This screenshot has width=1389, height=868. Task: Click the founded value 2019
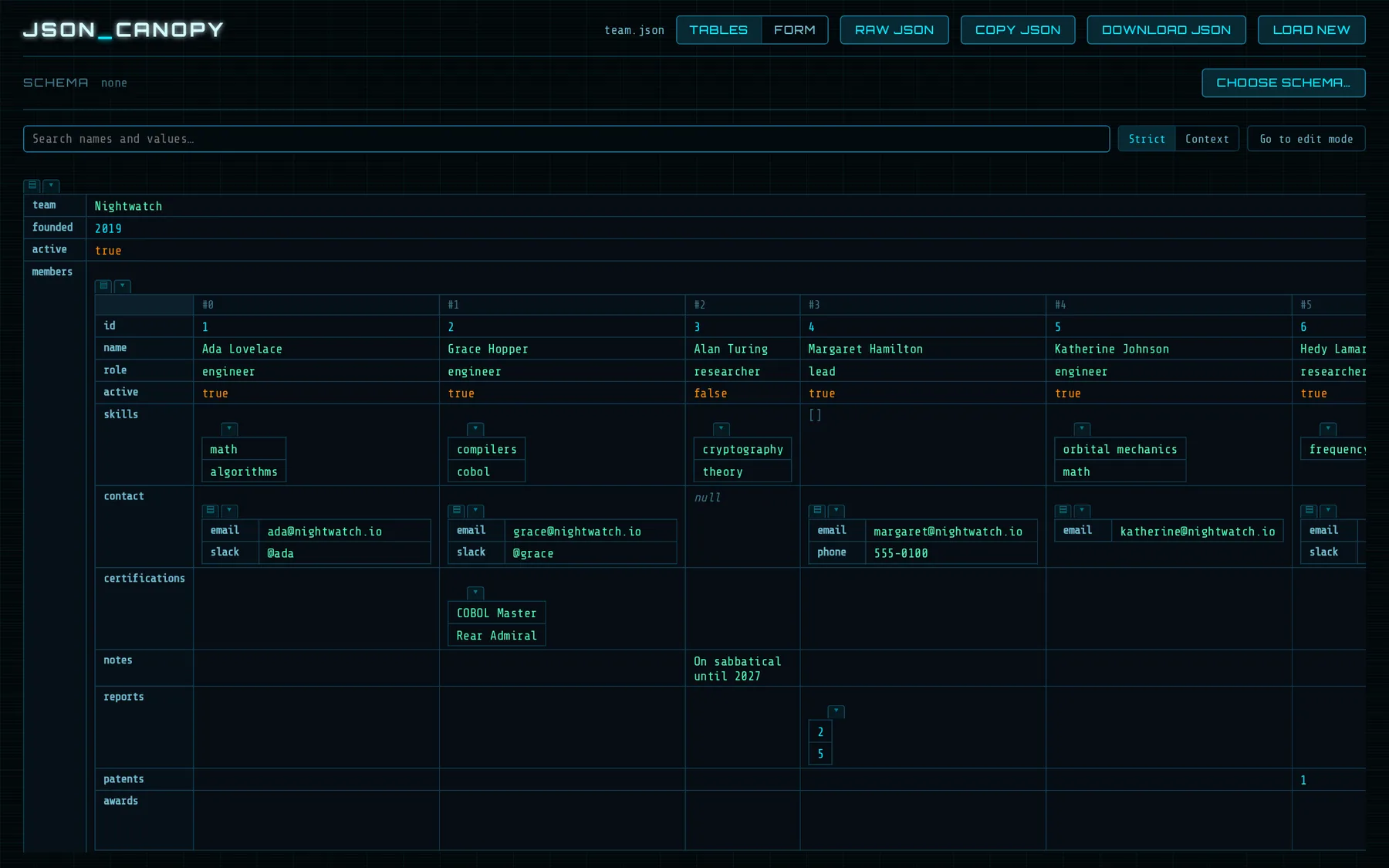click(x=108, y=228)
